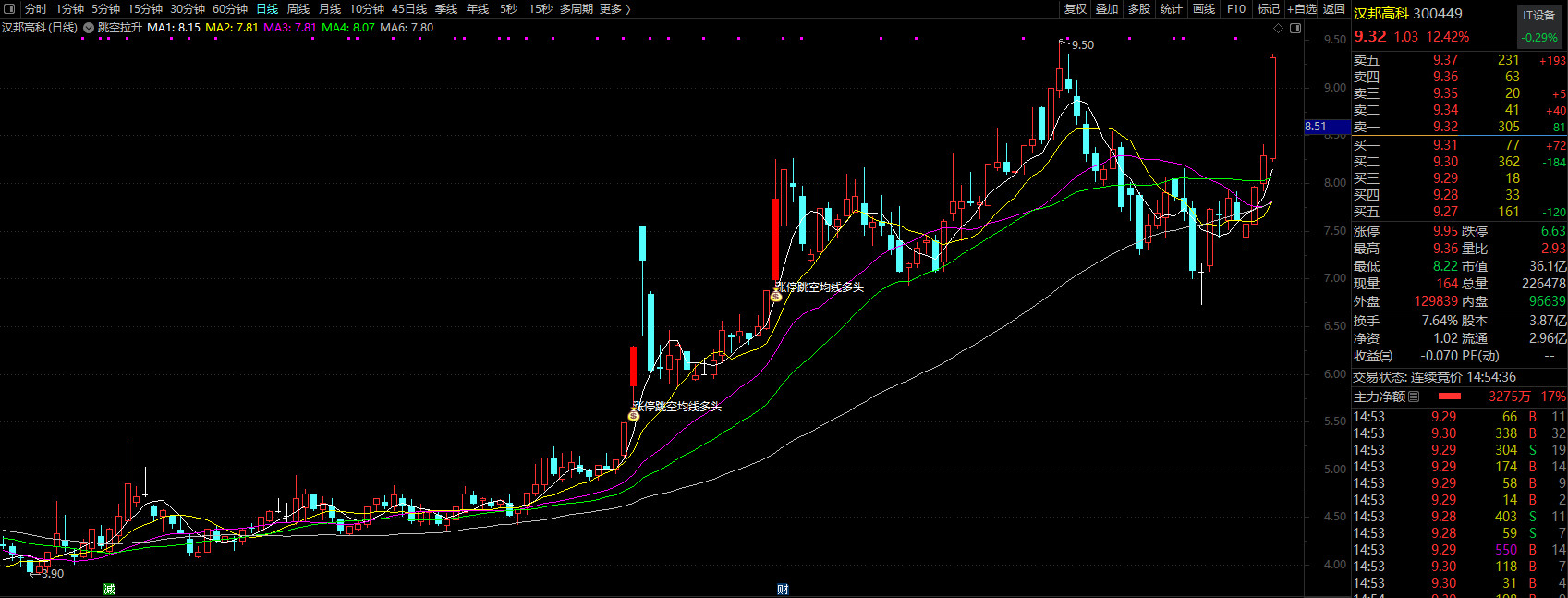This screenshot has height=598, width=1568.
Task: Open the list icon beside 主力净额
Action: [x=1414, y=397]
